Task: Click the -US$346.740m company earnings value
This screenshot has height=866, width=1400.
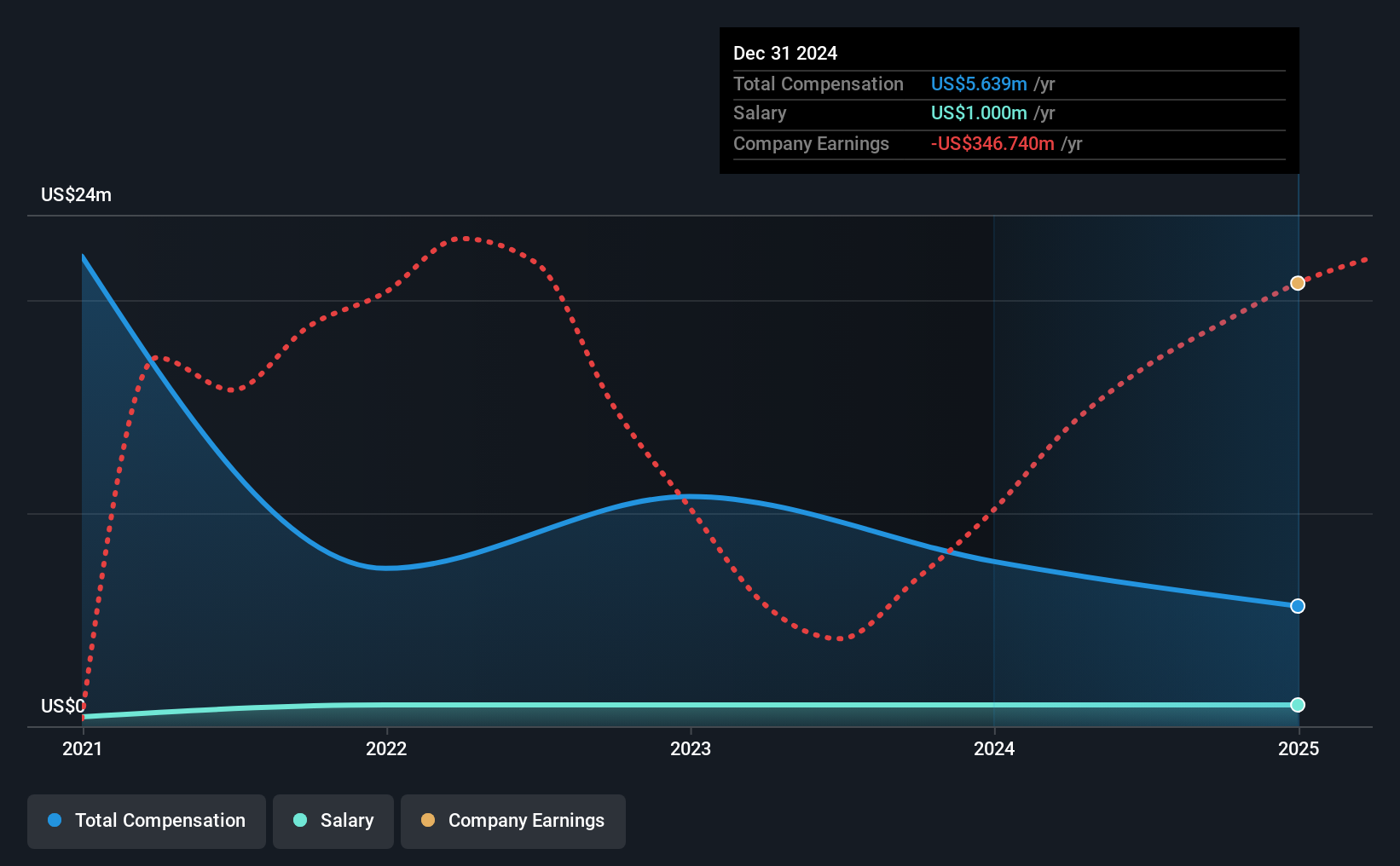Action: pyautogui.click(x=992, y=143)
